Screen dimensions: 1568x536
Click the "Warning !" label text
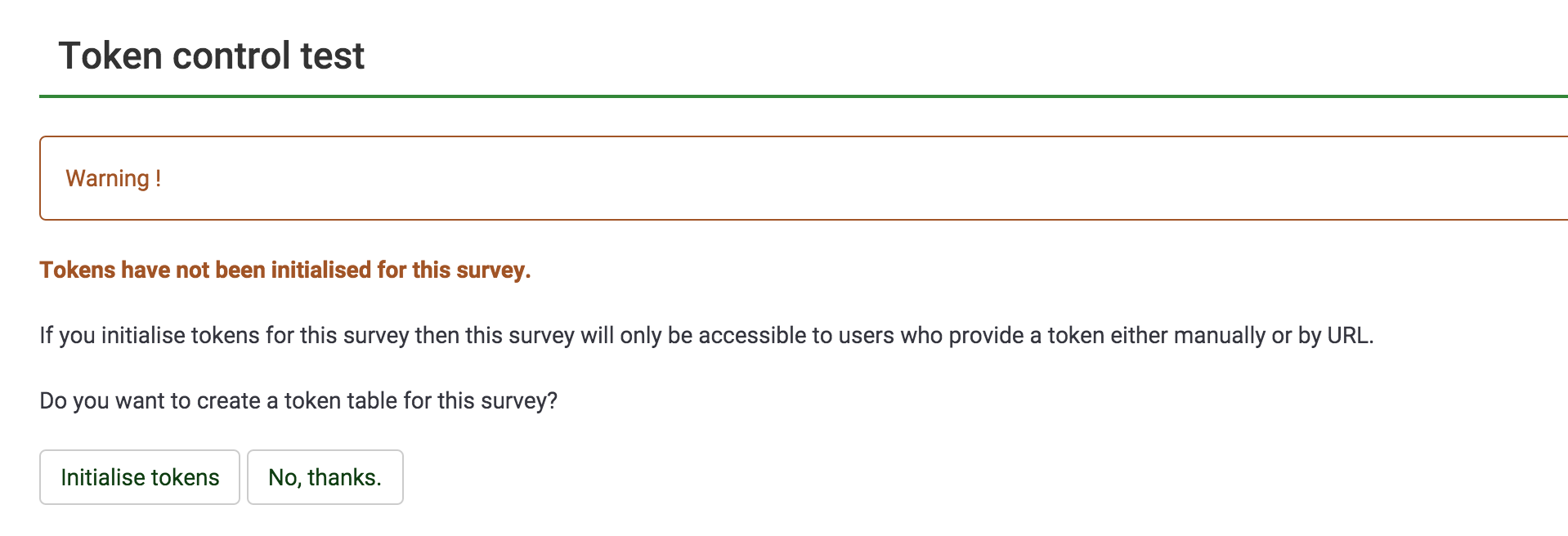[107, 178]
